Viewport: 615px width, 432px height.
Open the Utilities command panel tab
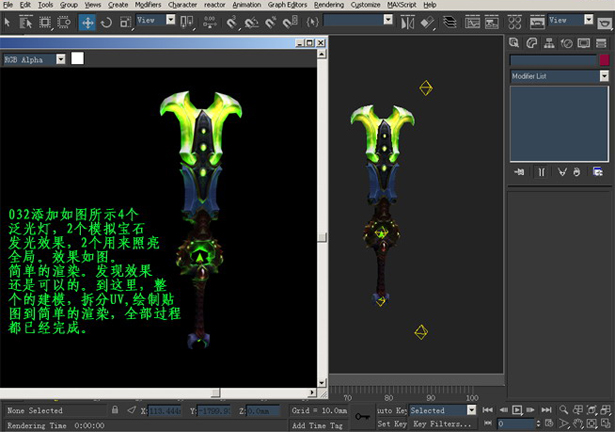[x=601, y=42]
